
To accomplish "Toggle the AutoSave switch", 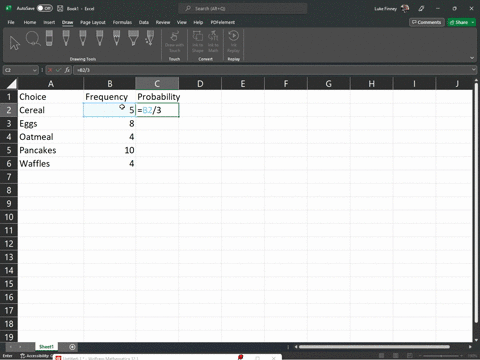I will click(45, 8).
